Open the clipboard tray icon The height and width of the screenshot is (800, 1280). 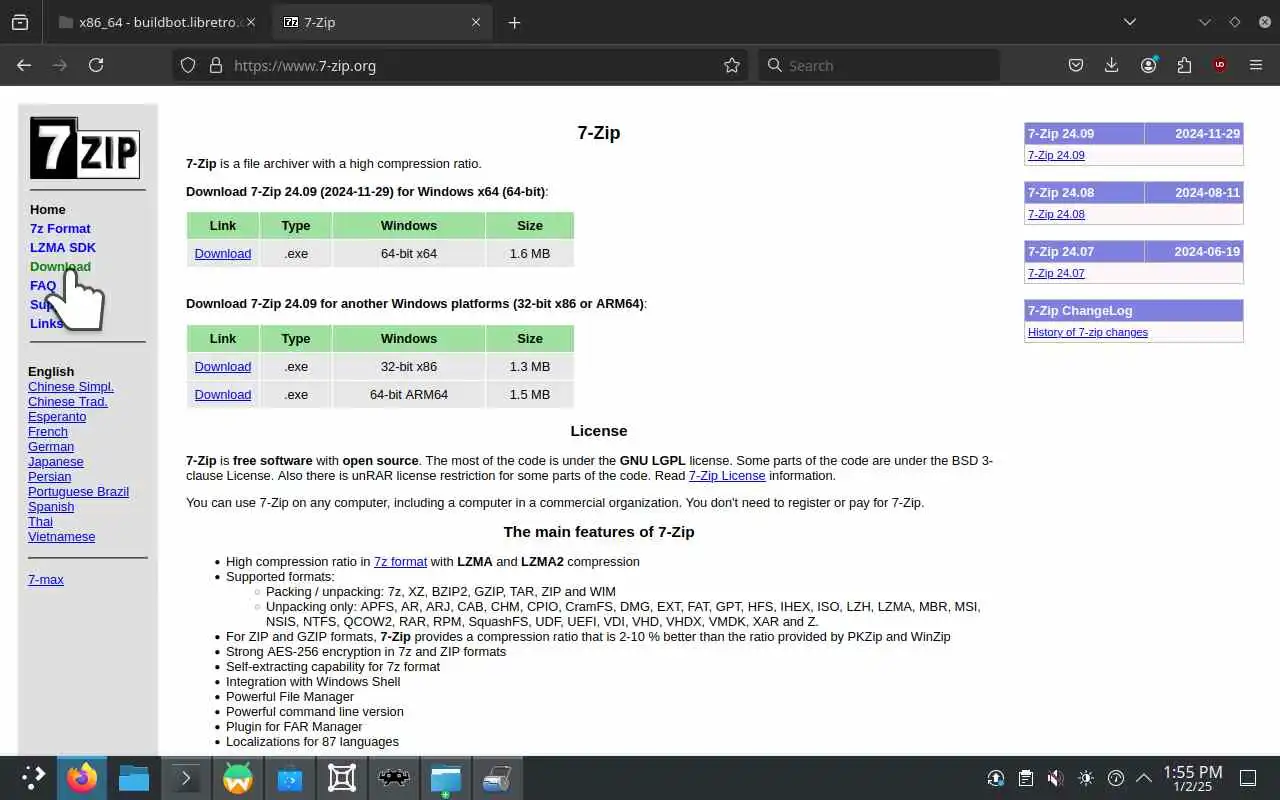pyautogui.click(x=1025, y=778)
